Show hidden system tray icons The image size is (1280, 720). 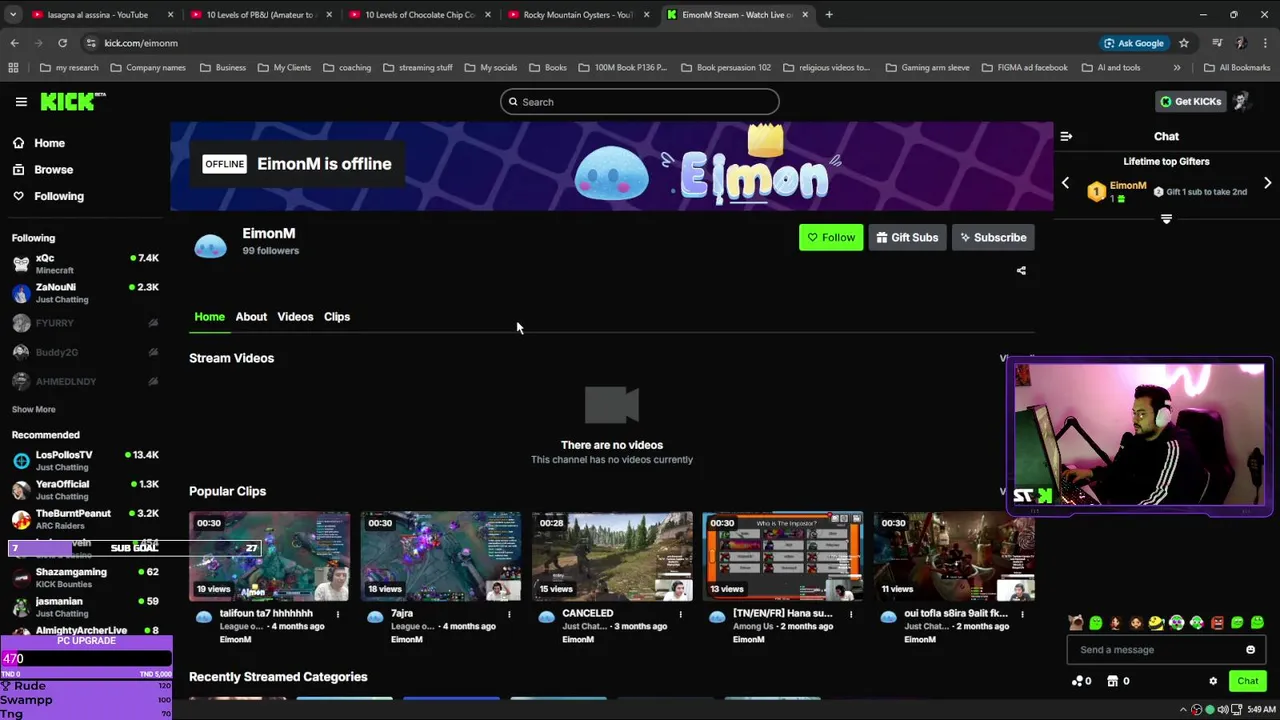(1183, 709)
